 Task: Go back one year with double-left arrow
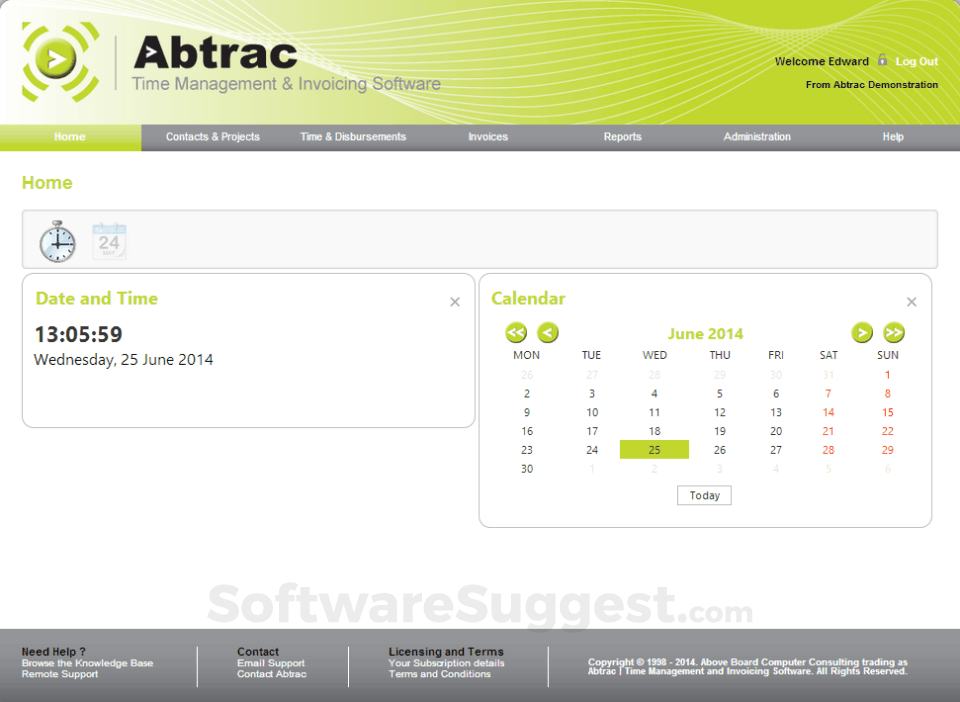point(516,333)
